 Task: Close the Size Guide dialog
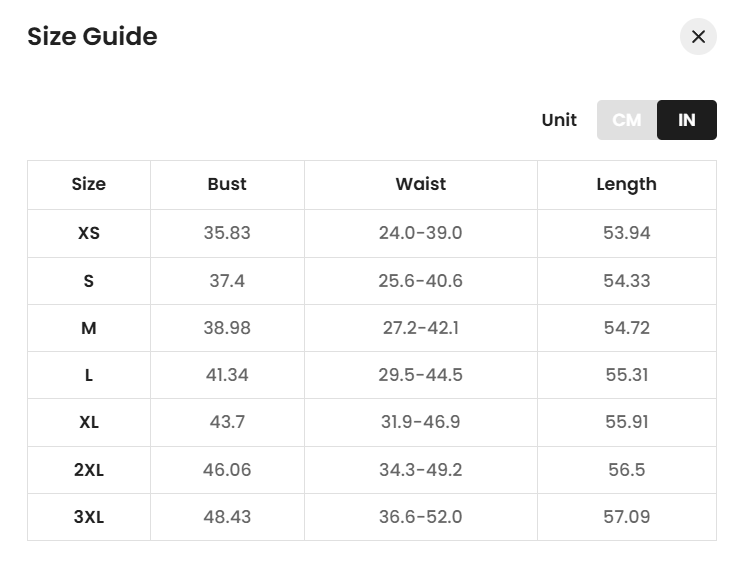tap(698, 37)
